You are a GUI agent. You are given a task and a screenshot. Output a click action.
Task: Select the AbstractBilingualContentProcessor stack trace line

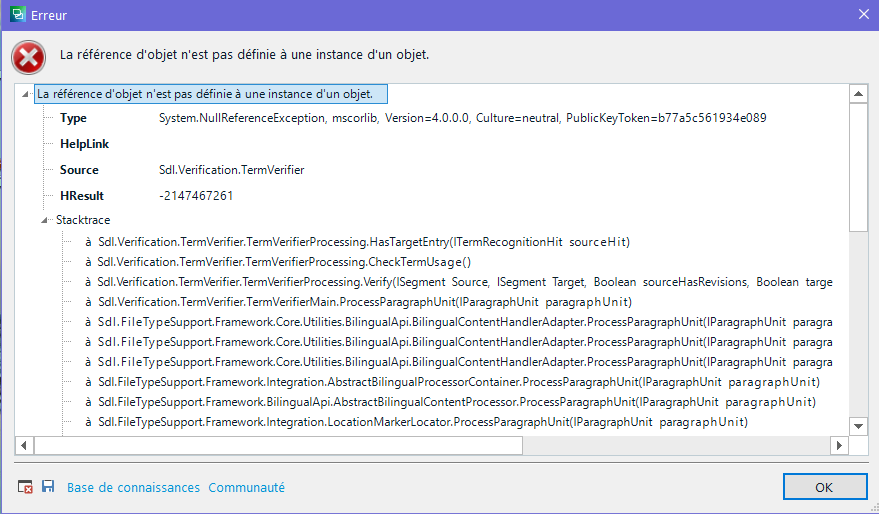(450, 402)
